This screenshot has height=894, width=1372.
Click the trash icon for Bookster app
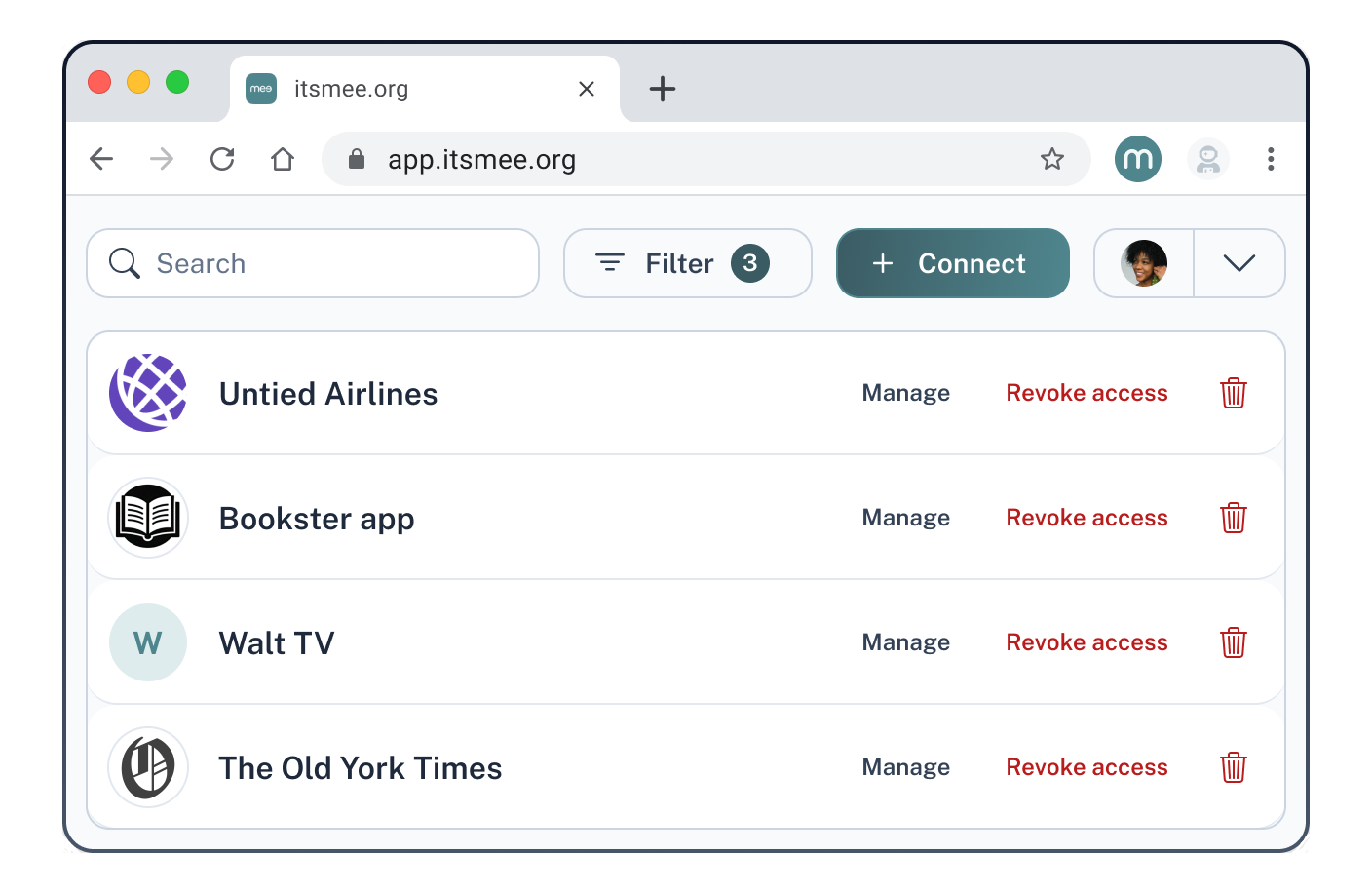[1234, 518]
